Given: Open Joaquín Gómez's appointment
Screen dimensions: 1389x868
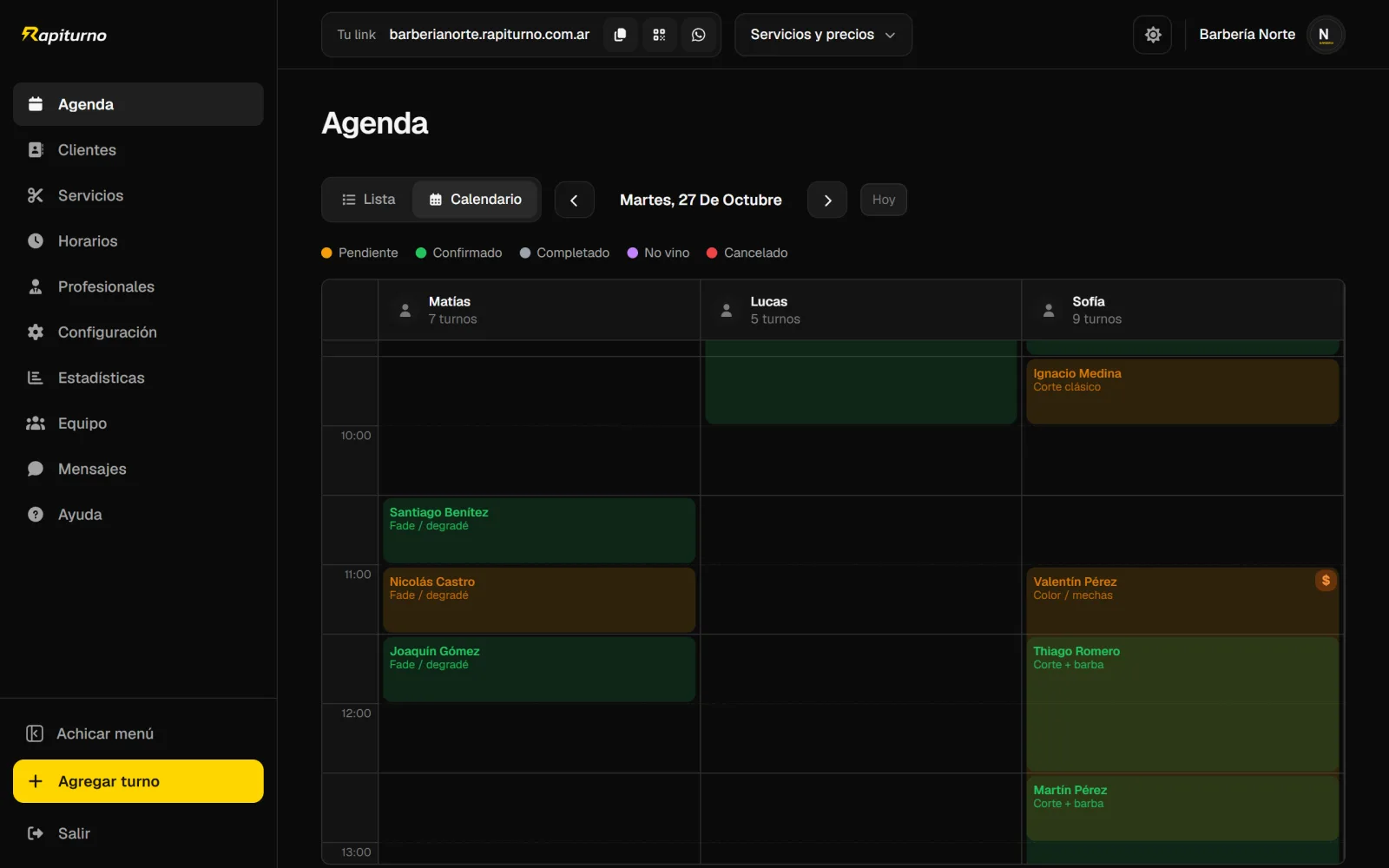Looking at the screenshot, I should 539,669.
